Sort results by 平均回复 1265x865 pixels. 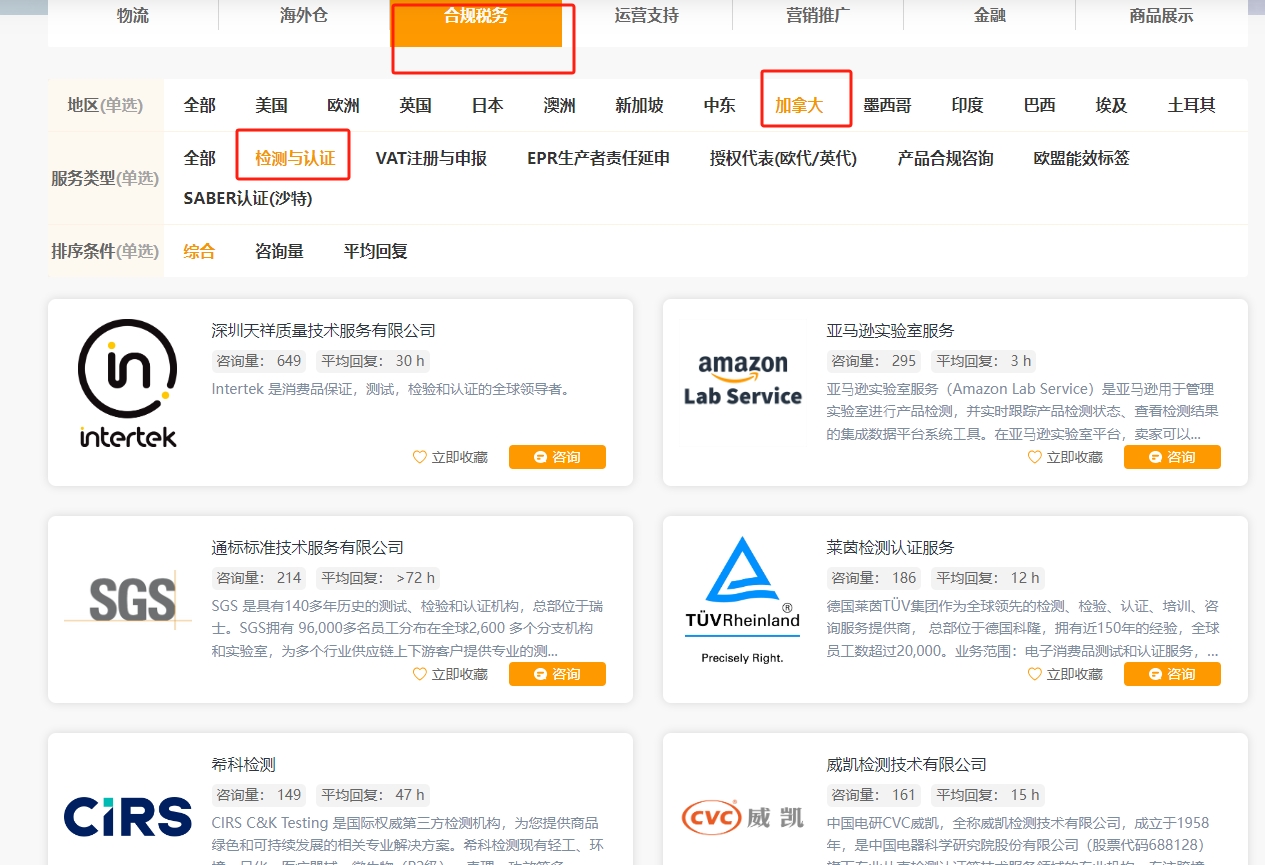coord(375,251)
